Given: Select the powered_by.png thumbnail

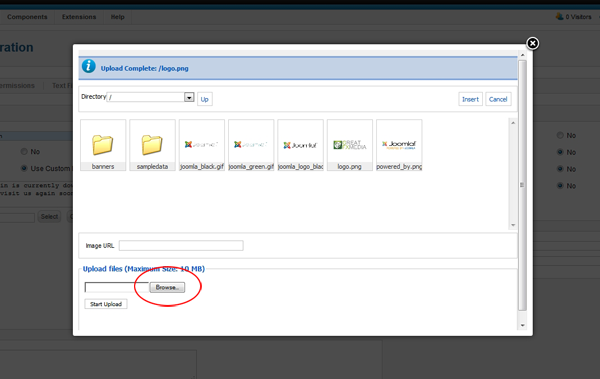Looking at the screenshot, I should pyautogui.click(x=399, y=145).
